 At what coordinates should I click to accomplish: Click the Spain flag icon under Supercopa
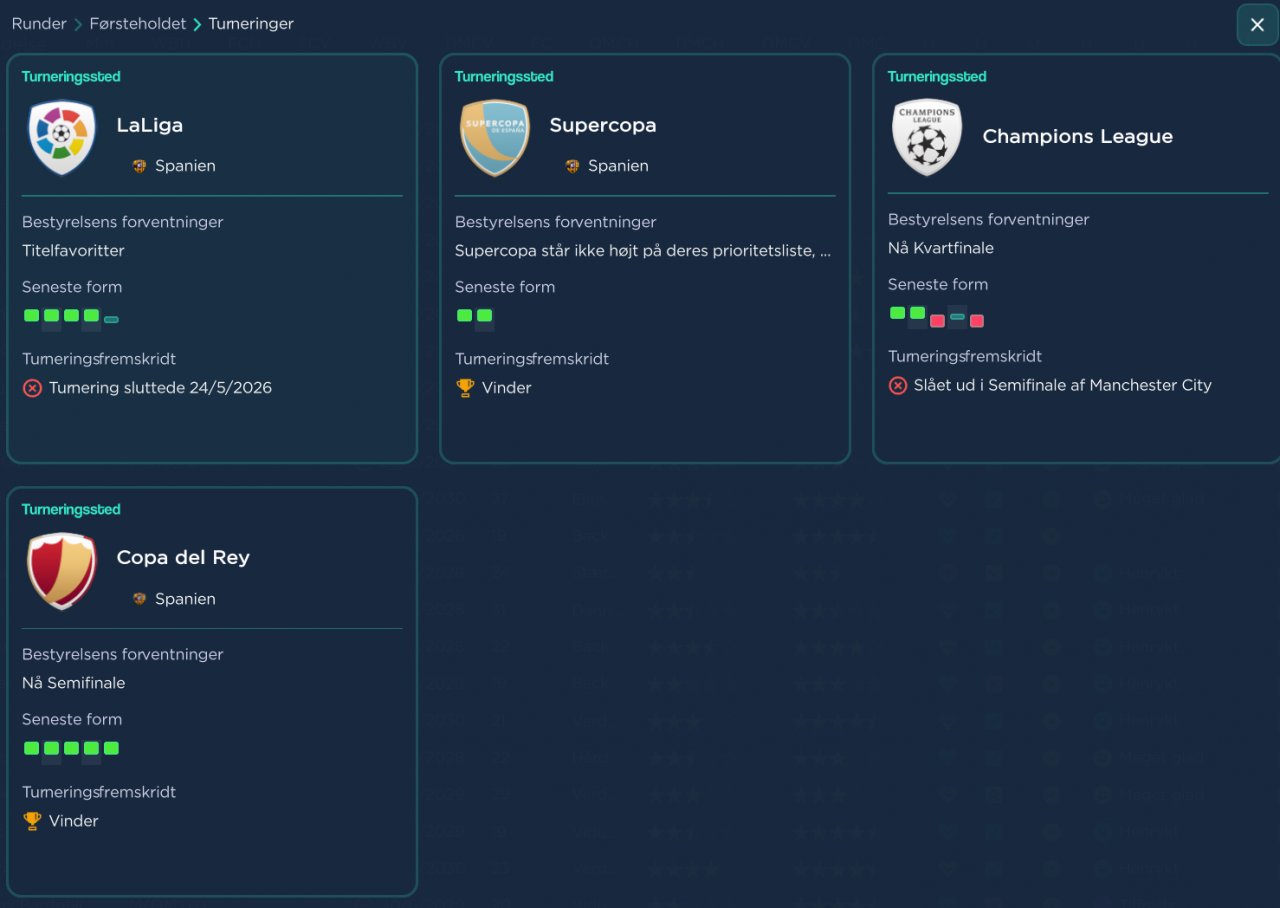[x=573, y=166]
